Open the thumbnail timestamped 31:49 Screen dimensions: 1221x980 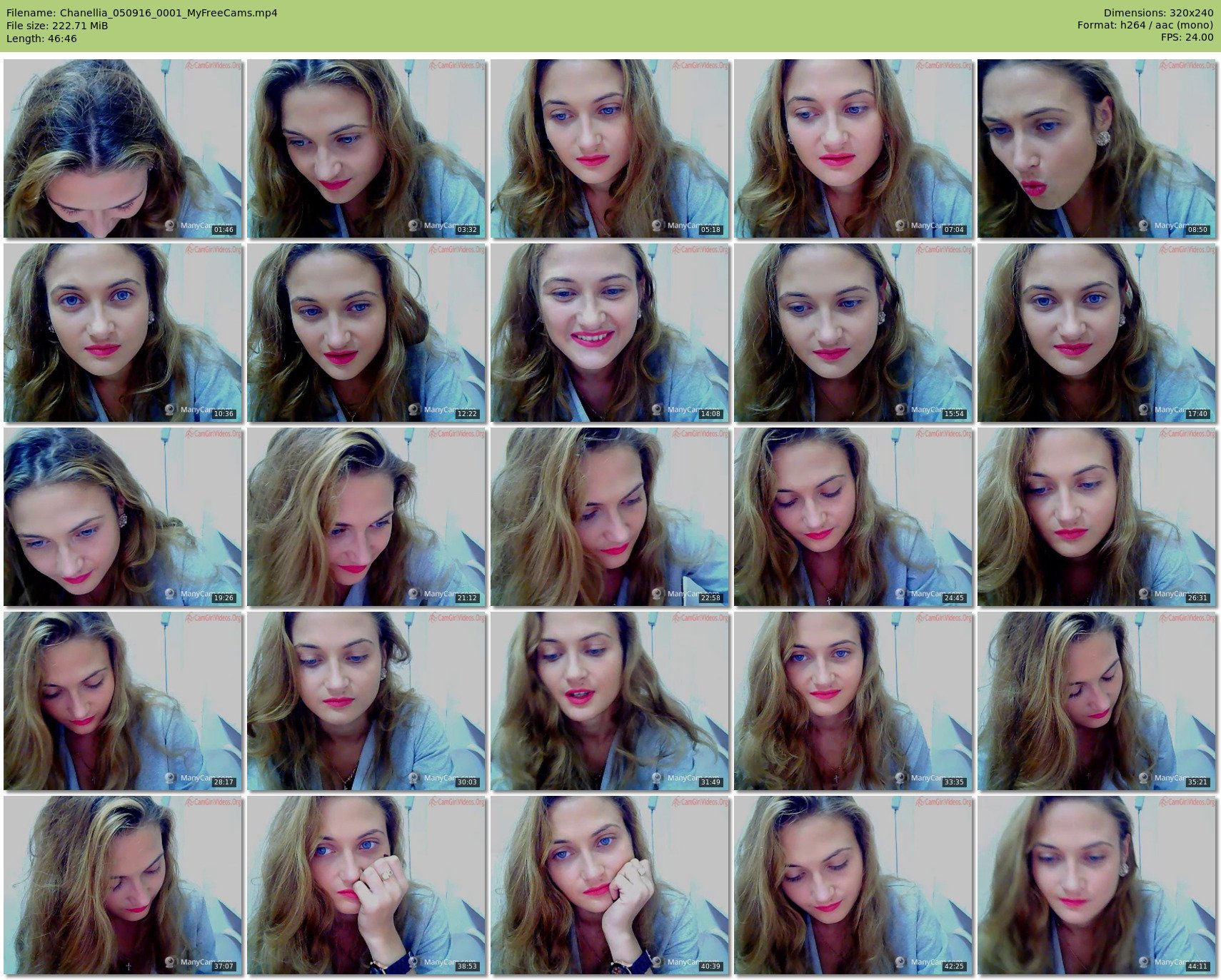point(610,701)
